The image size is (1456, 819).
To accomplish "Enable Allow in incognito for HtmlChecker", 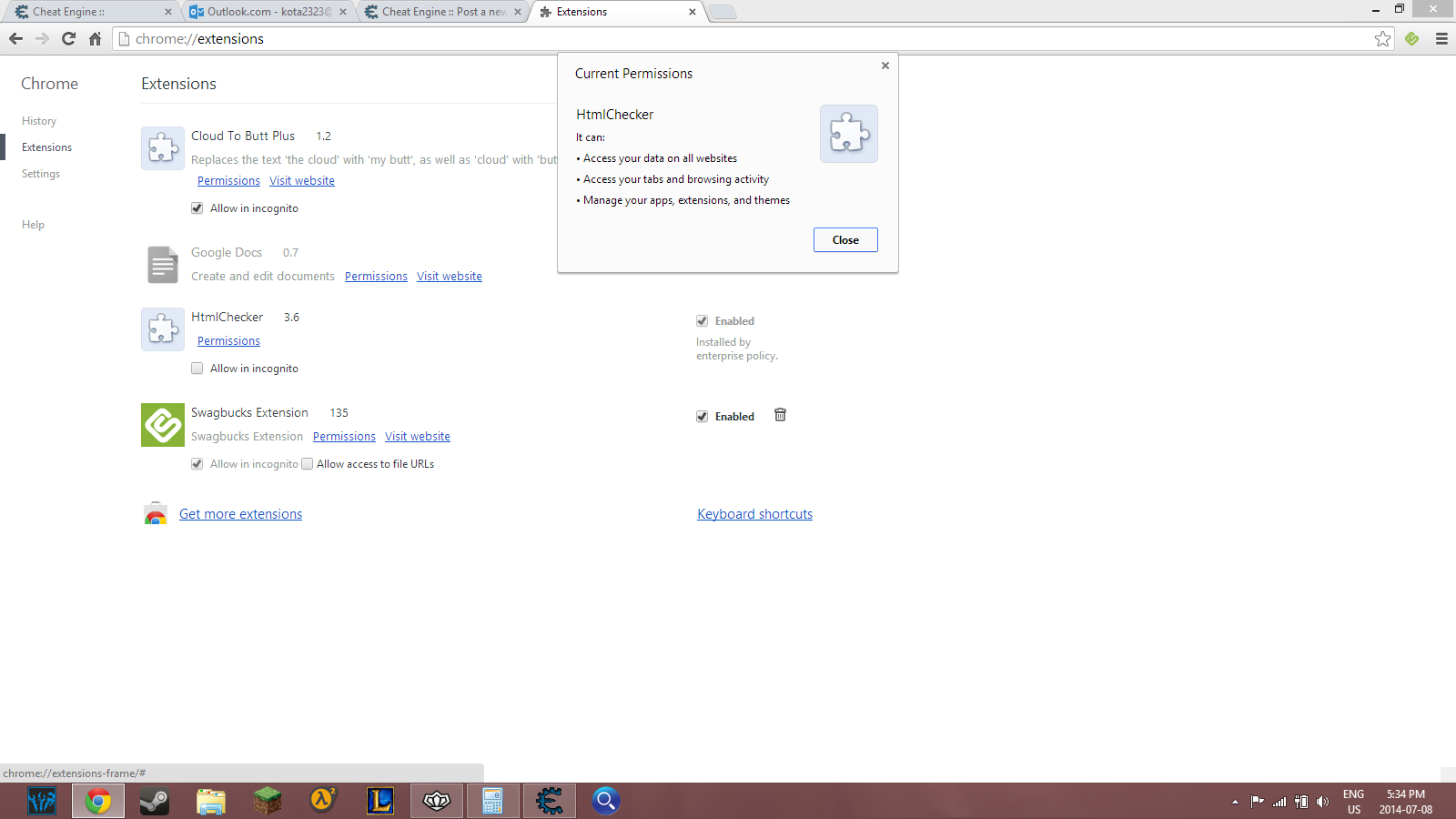I will (x=197, y=368).
